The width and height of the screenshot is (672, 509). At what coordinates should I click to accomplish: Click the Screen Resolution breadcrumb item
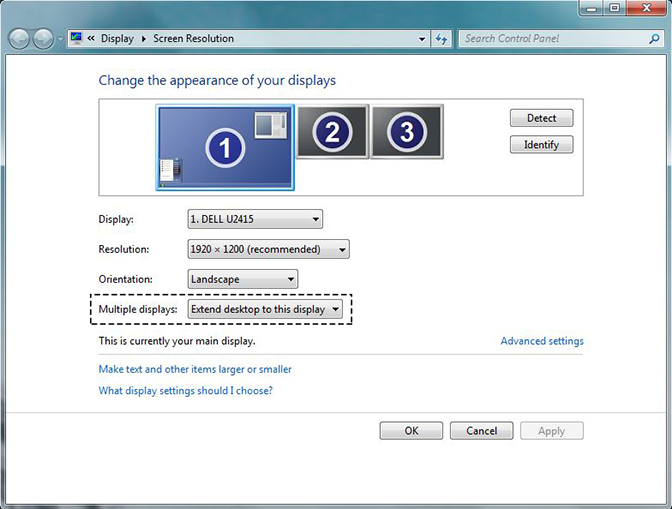click(x=193, y=39)
